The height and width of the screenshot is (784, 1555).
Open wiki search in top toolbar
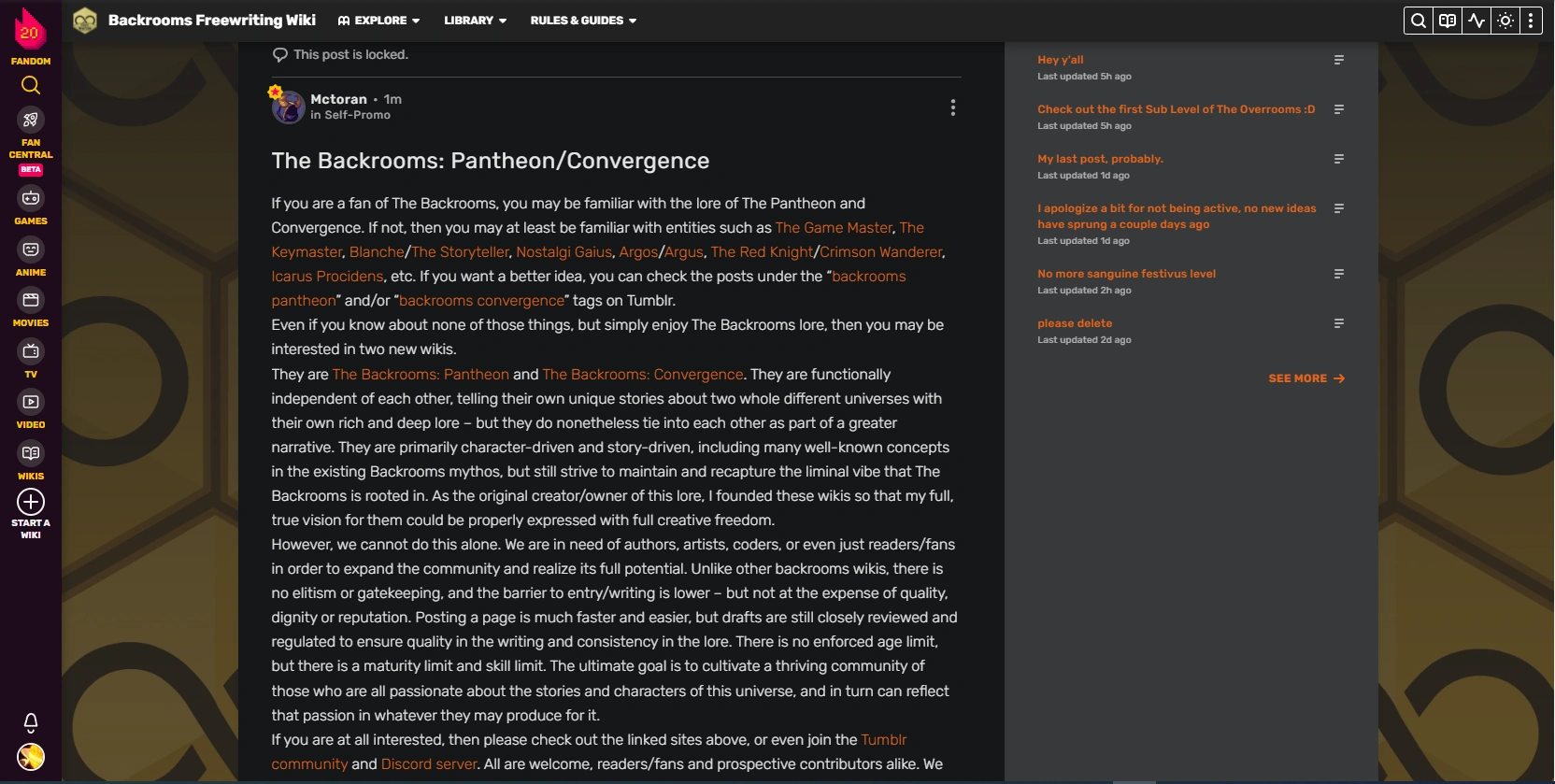click(x=1419, y=21)
